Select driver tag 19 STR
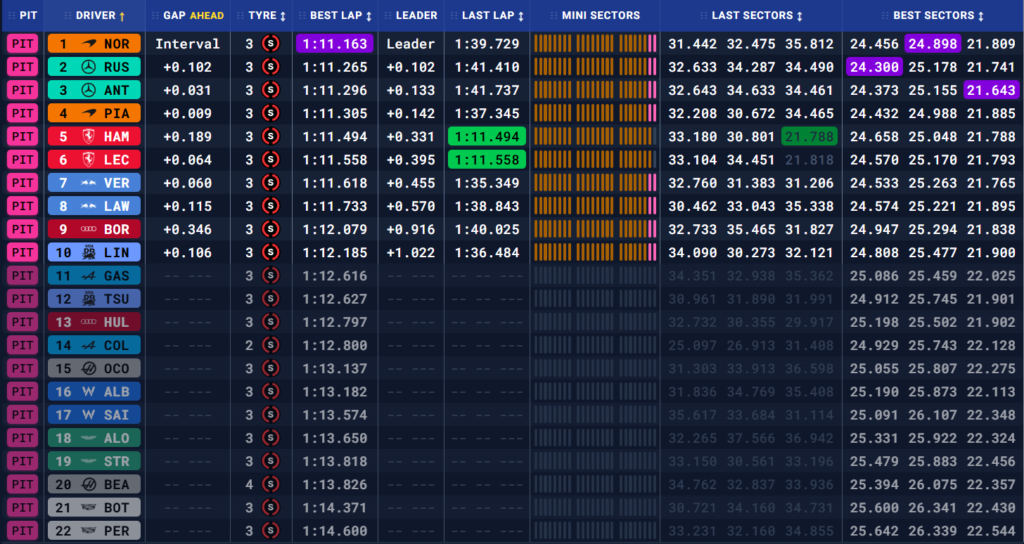Image resolution: width=1024 pixels, height=544 pixels. click(x=94, y=461)
